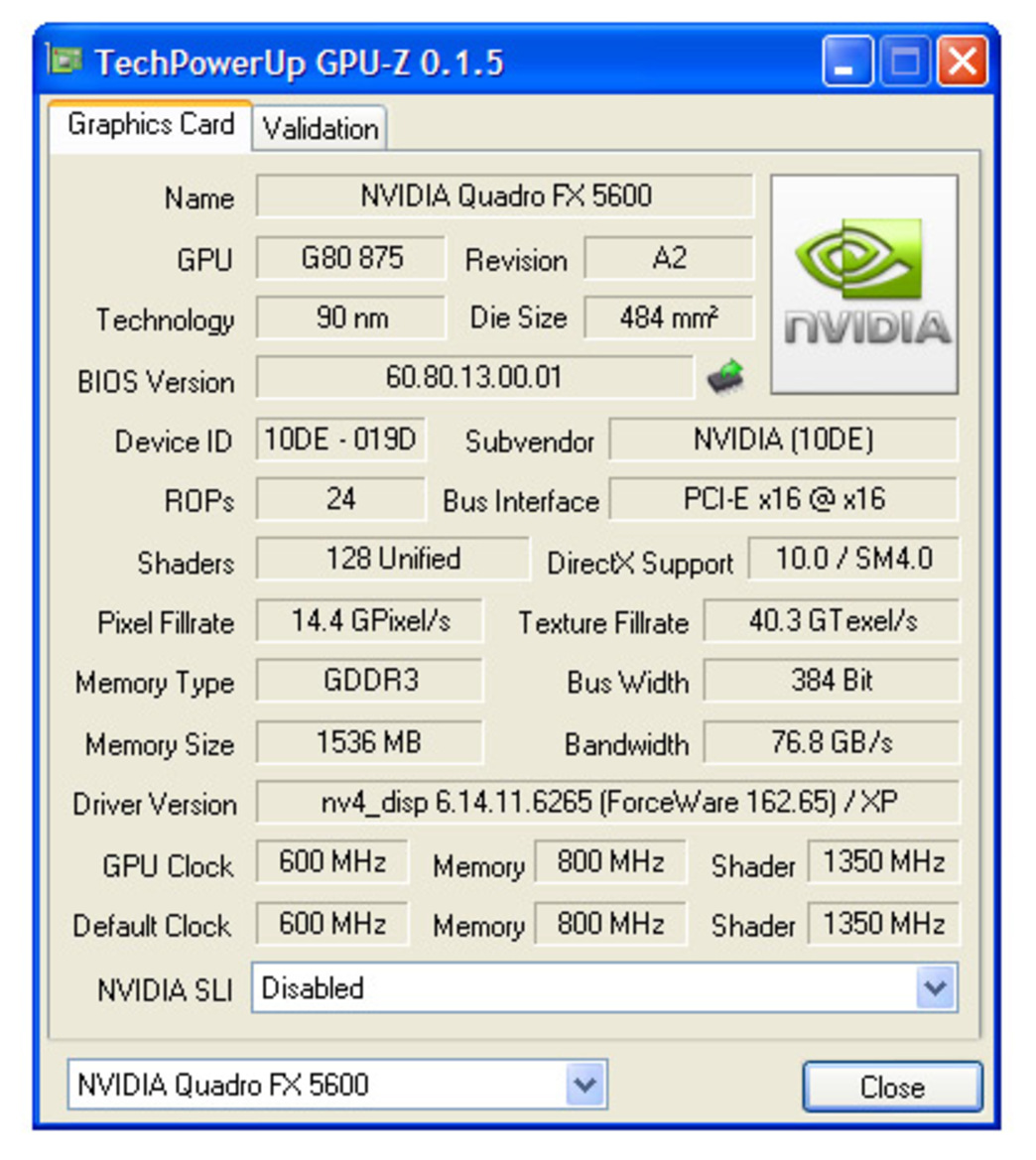Click the NVIDIA logo image
Image resolution: width=1036 pixels, height=1160 pixels.
[x=864, y=284]
